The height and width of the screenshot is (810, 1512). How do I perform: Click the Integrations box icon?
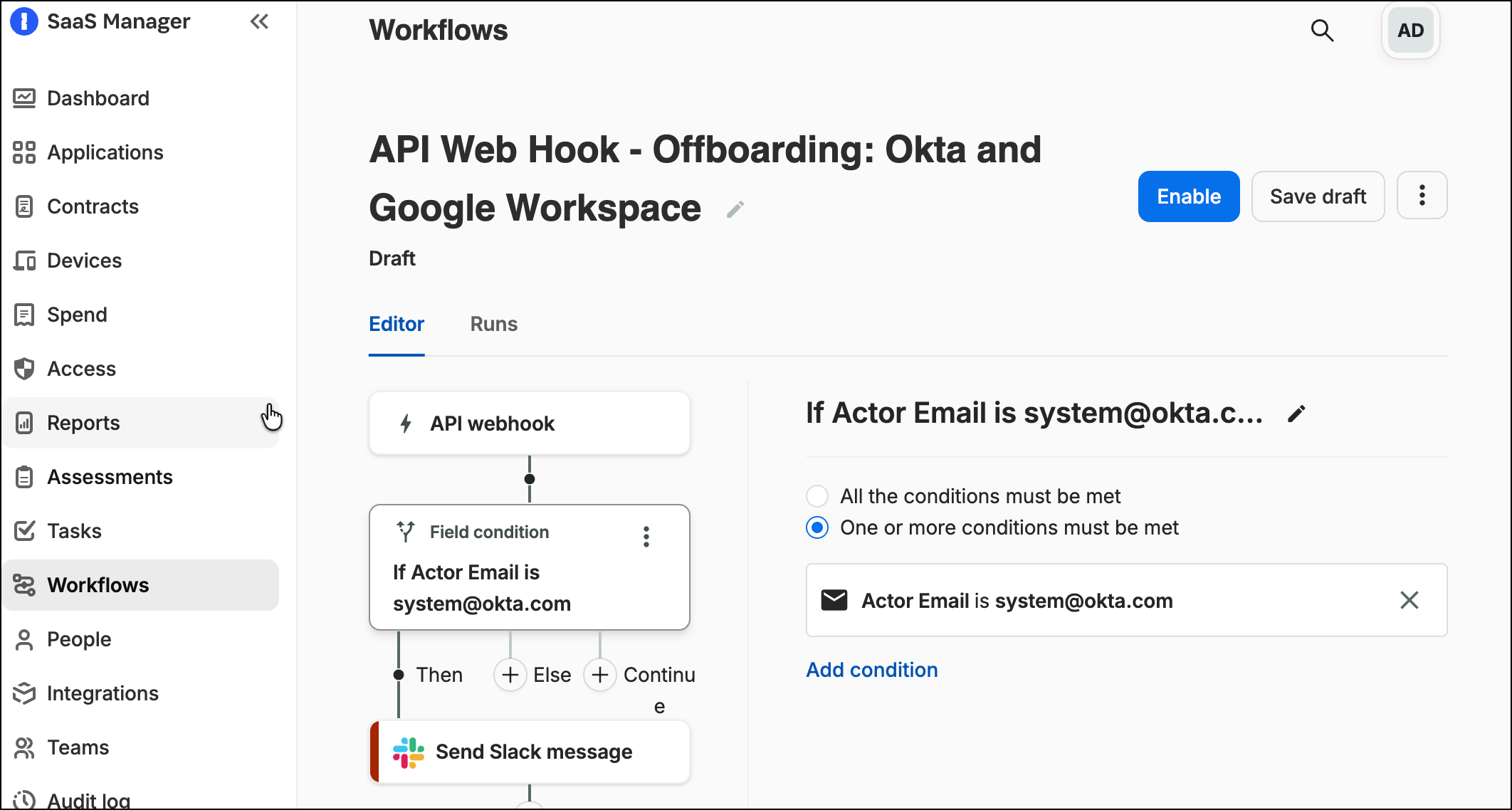pyautogui.click(x=24, y=693)
